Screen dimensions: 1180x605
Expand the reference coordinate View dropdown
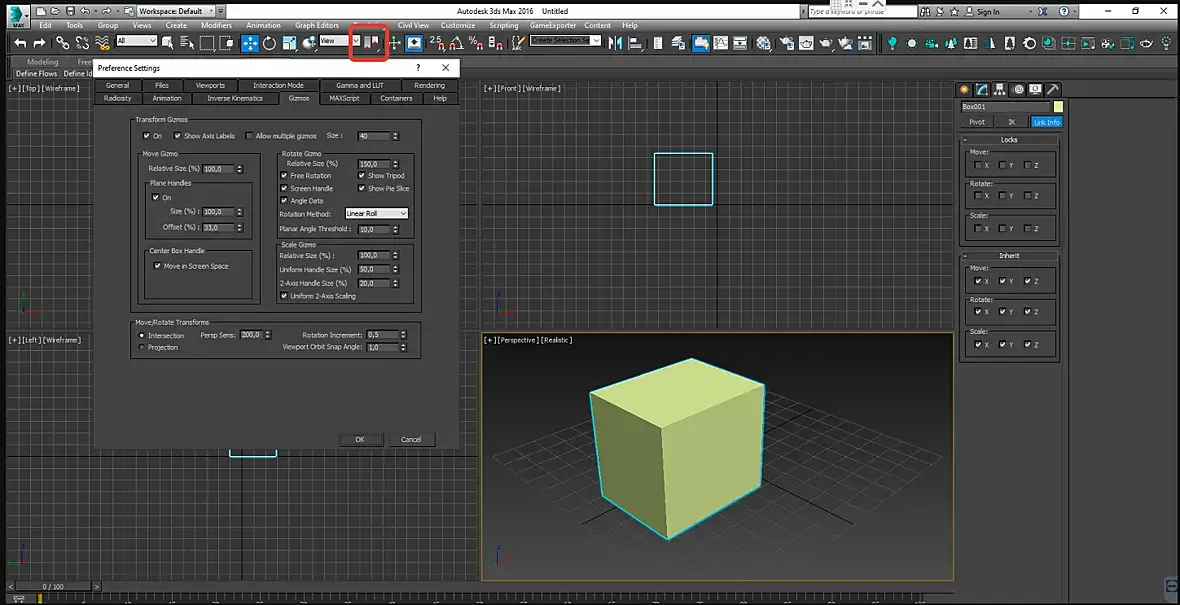pyautogui.click(x=340, y=42)
